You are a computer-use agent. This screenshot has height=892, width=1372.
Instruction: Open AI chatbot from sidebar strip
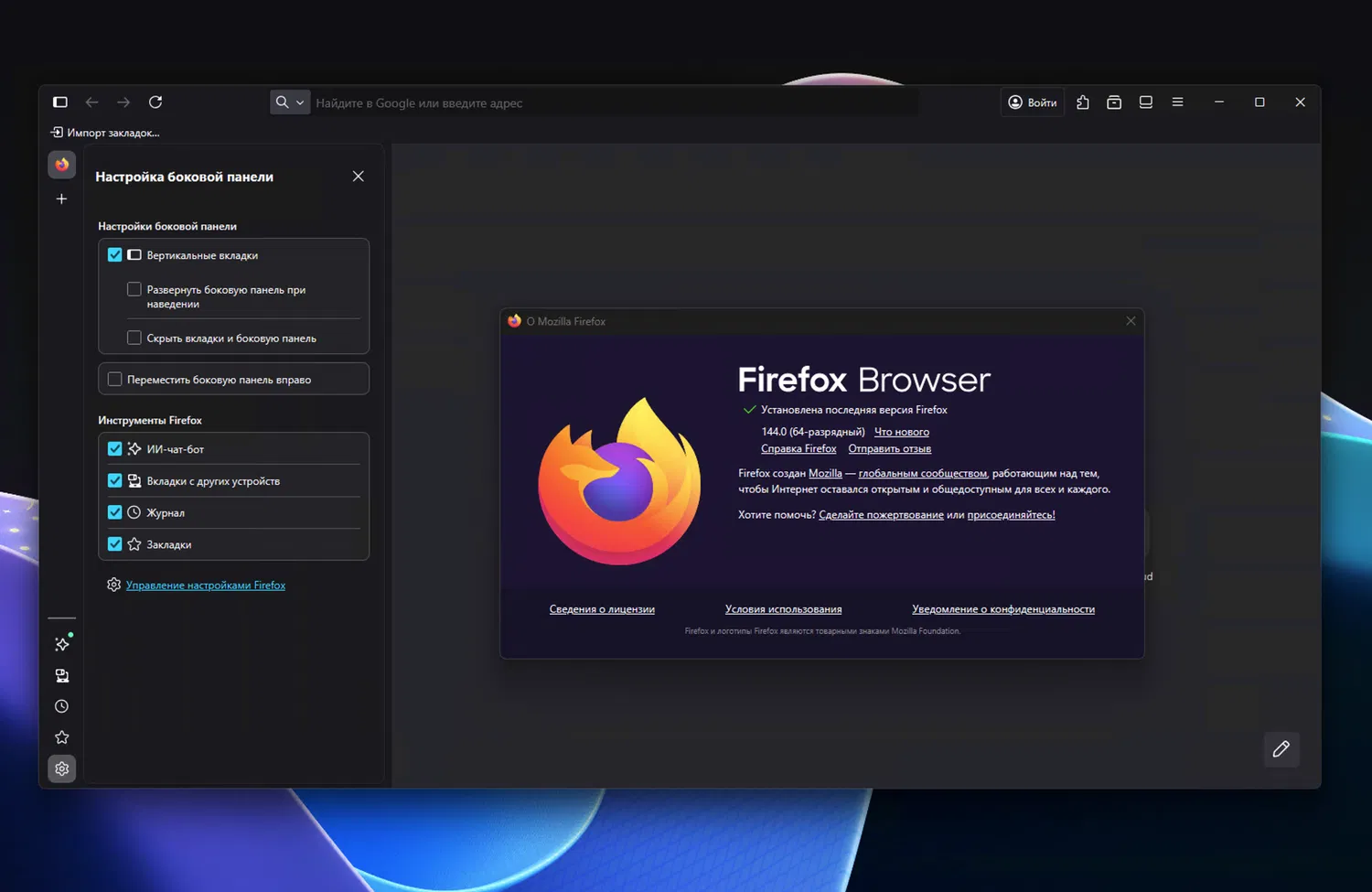(62, 644)
